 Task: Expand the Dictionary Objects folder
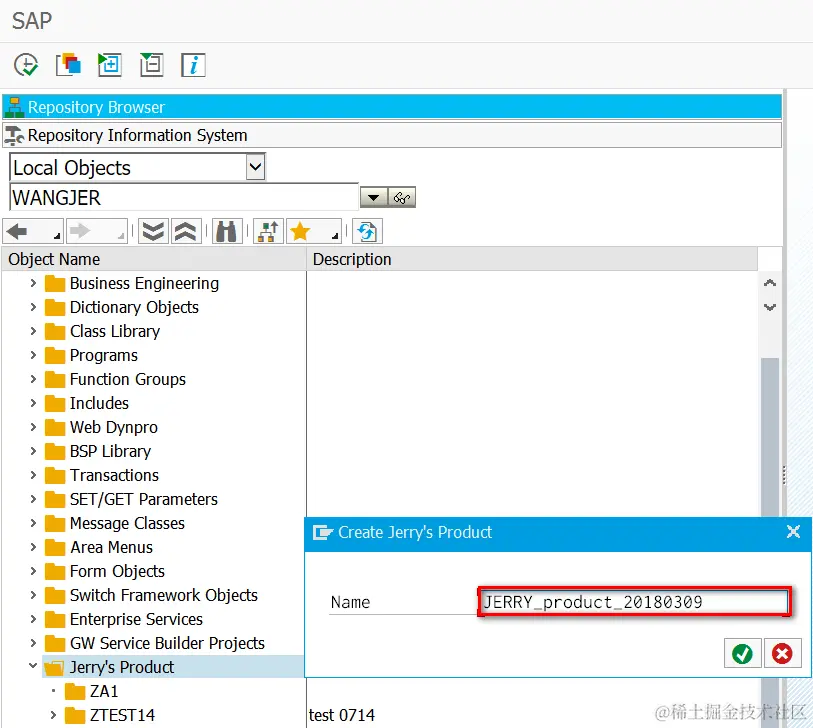tap(33, 307)
